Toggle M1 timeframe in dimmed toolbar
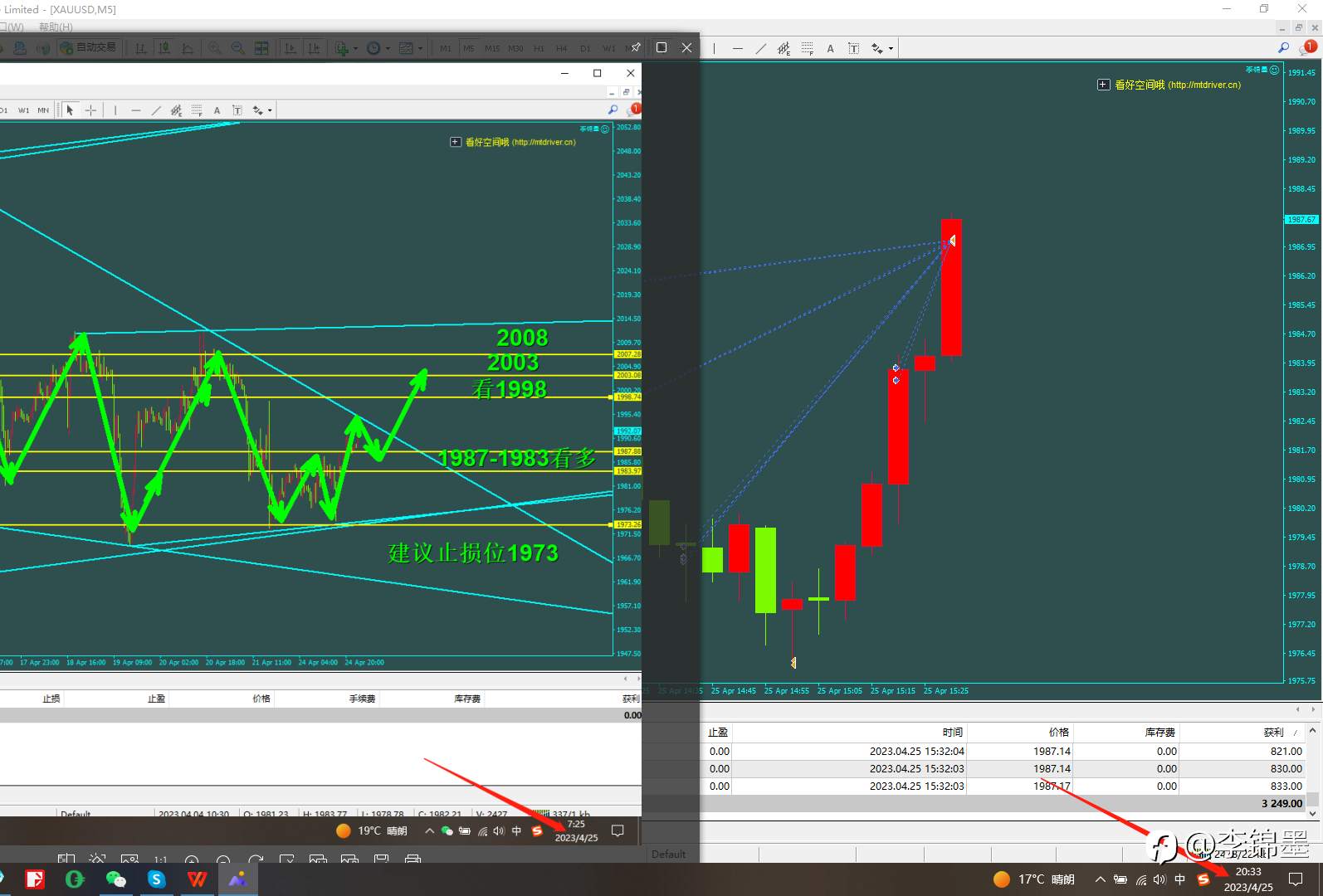The height and width of the screenshot is (896, 1323). click(446, 48)
